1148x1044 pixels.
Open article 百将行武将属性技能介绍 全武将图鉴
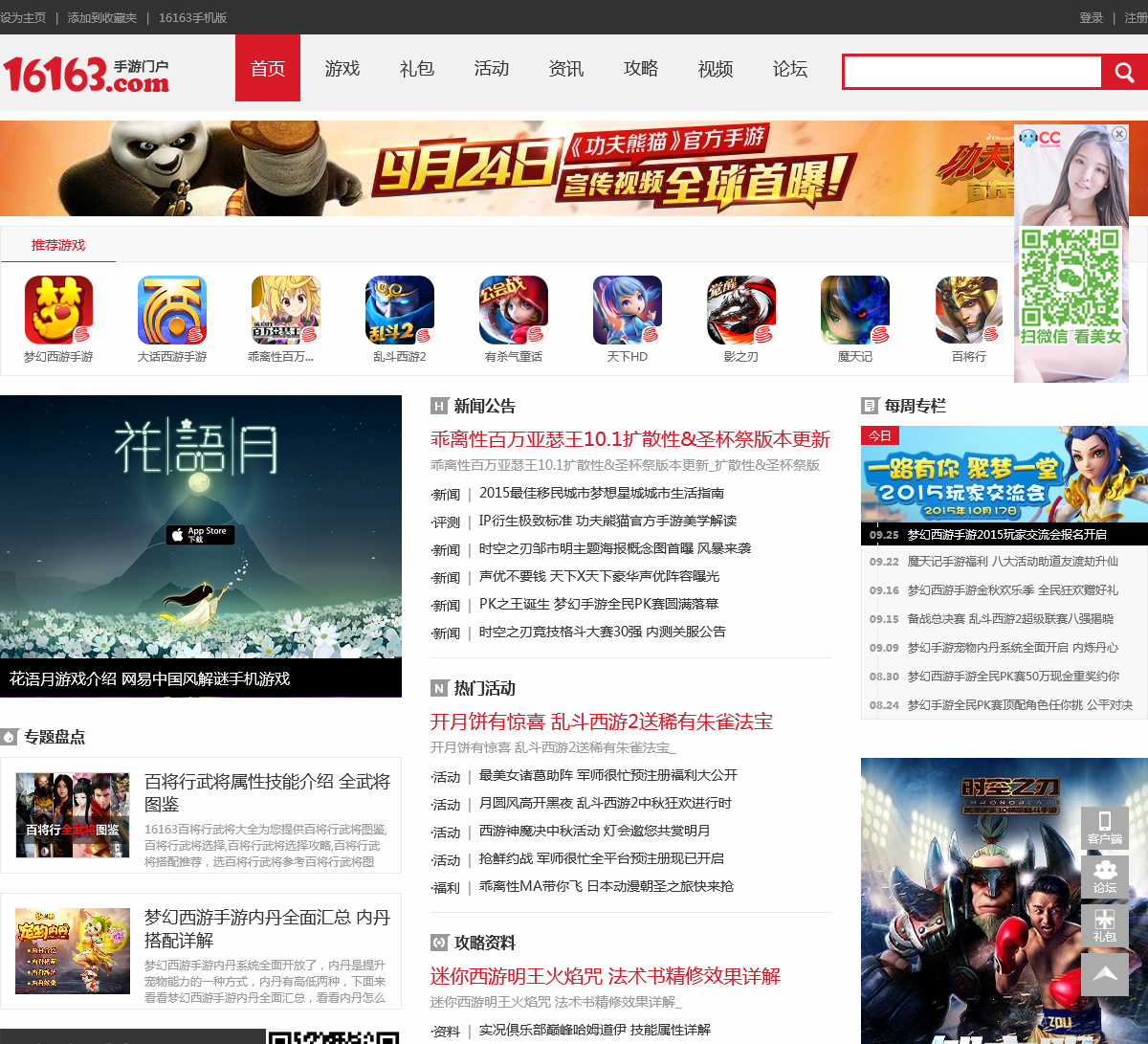pyautogui.click(x=267, y=793)
